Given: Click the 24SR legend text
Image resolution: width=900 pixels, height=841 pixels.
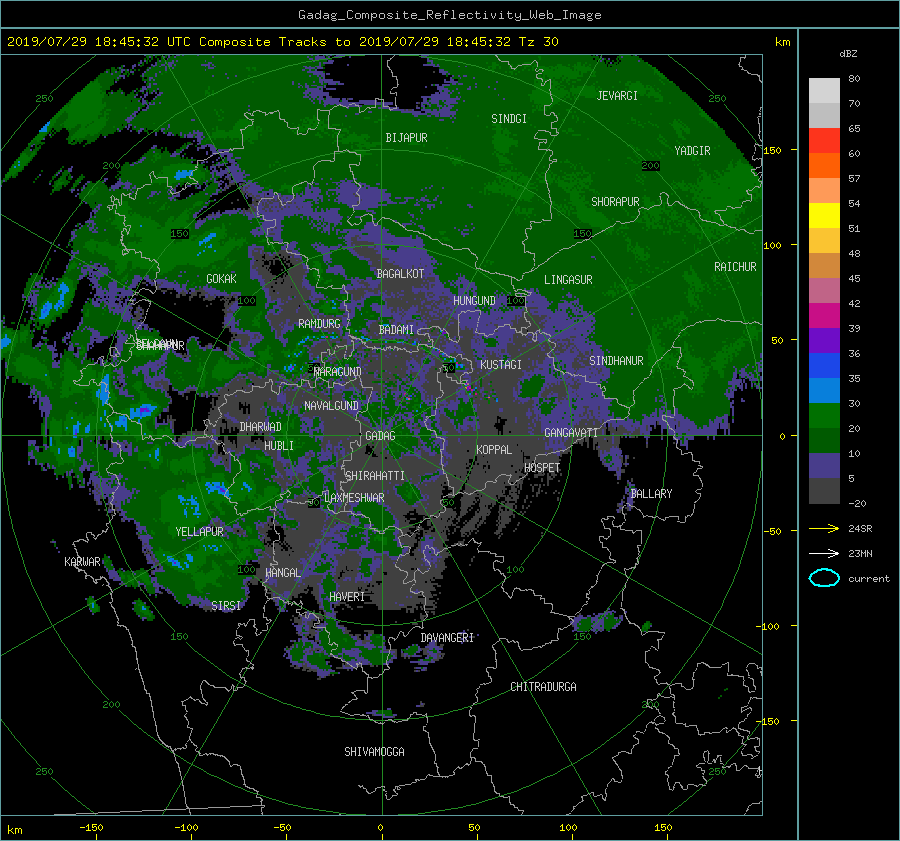Looking at the screenshot, I should tap(860, 529).
